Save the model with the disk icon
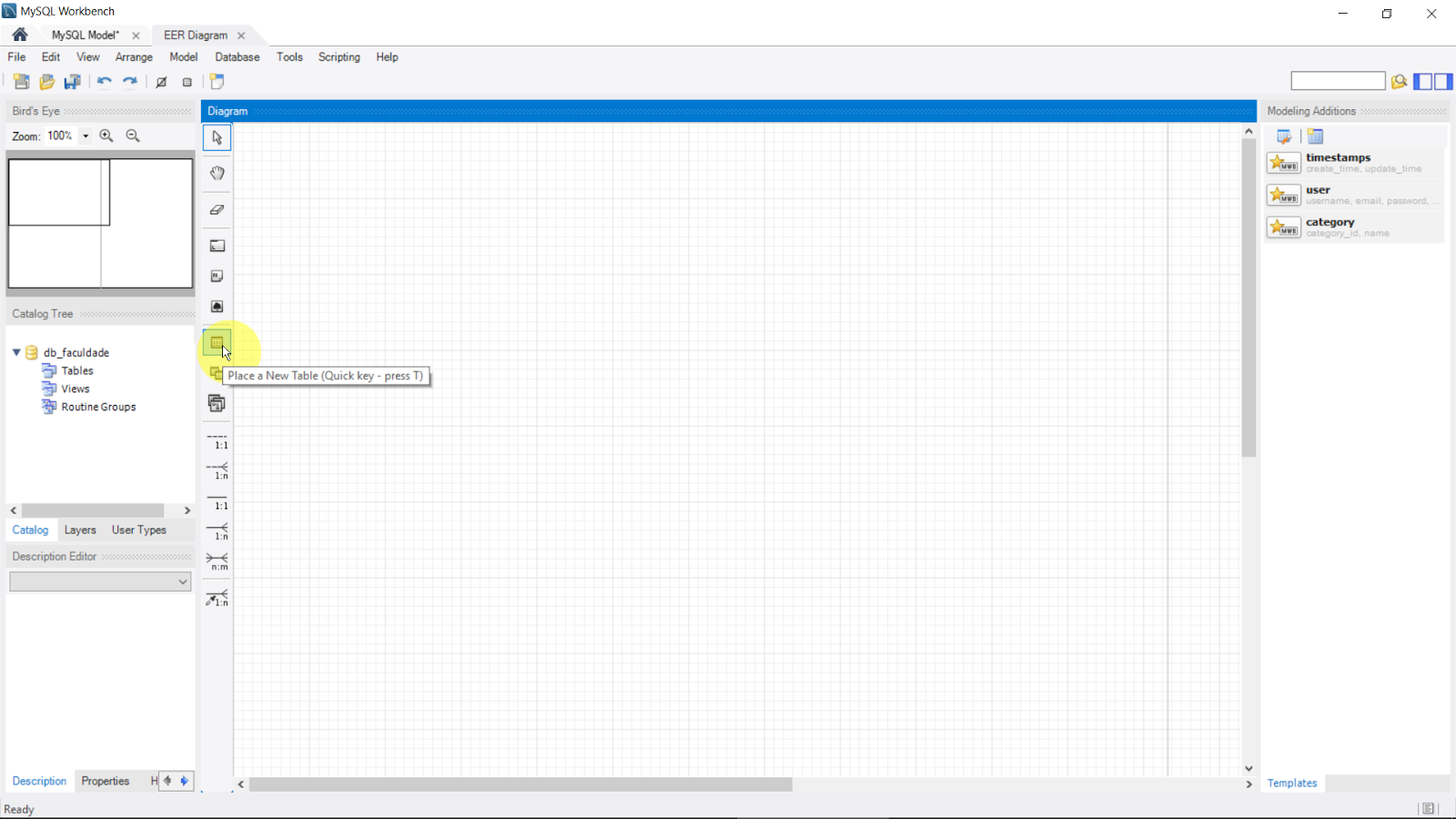 (72, 81)
